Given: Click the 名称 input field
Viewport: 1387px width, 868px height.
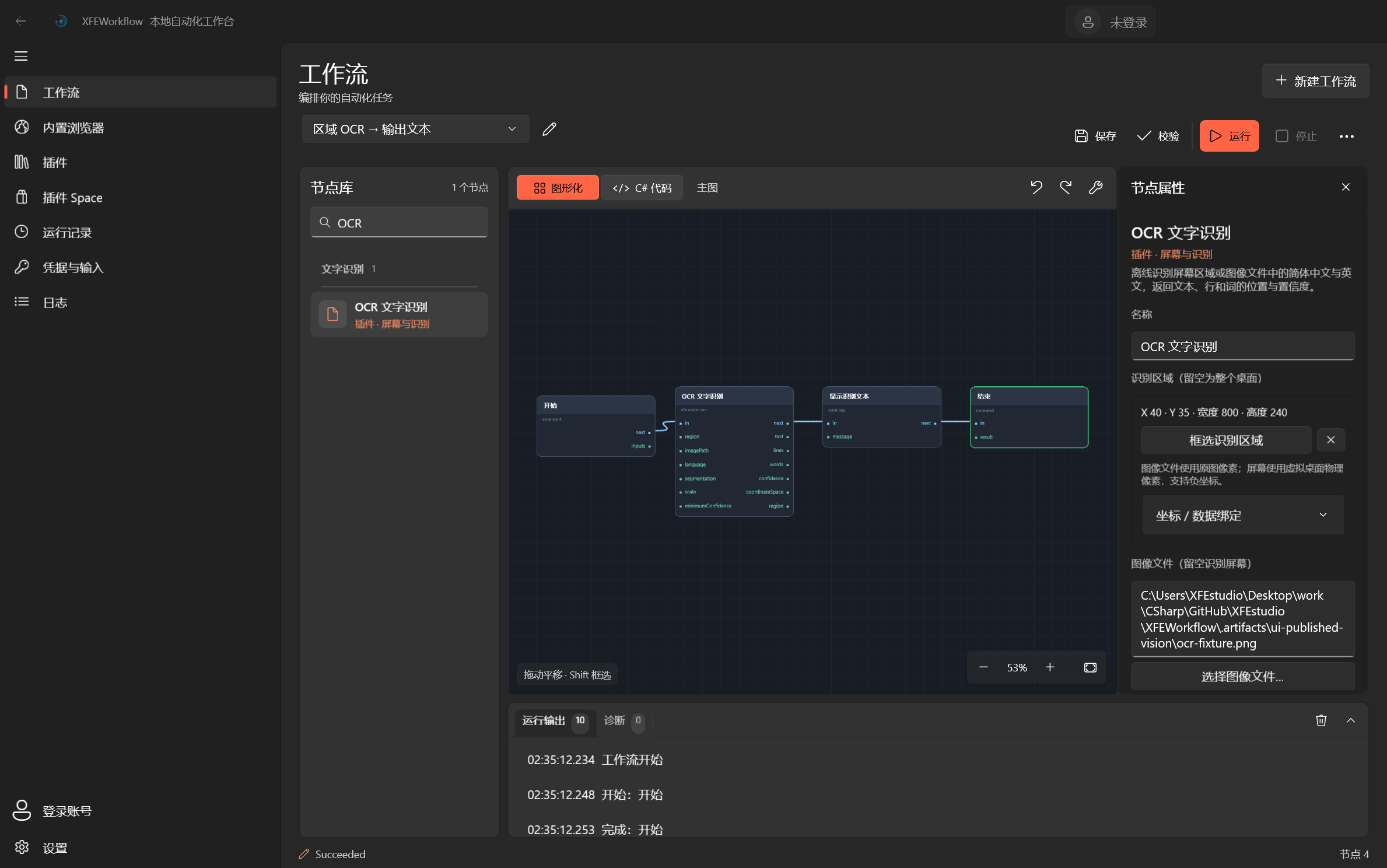Looking at the screenshot, I should pos(1243,346).
